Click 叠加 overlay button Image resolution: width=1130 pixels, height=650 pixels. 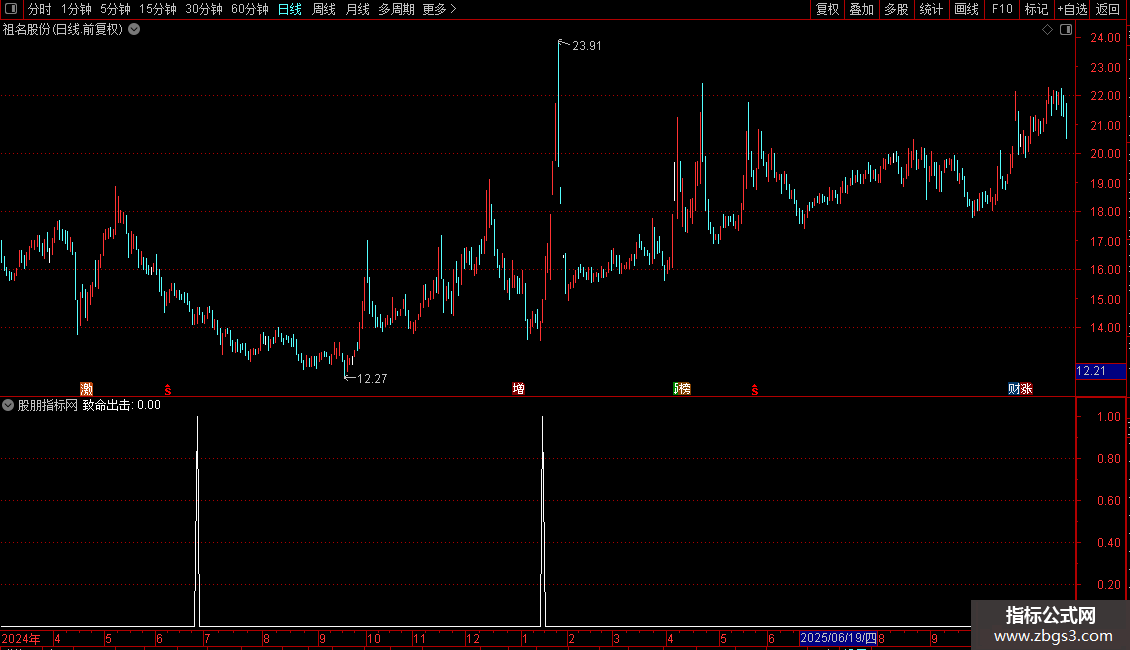(x=861, y=9)
